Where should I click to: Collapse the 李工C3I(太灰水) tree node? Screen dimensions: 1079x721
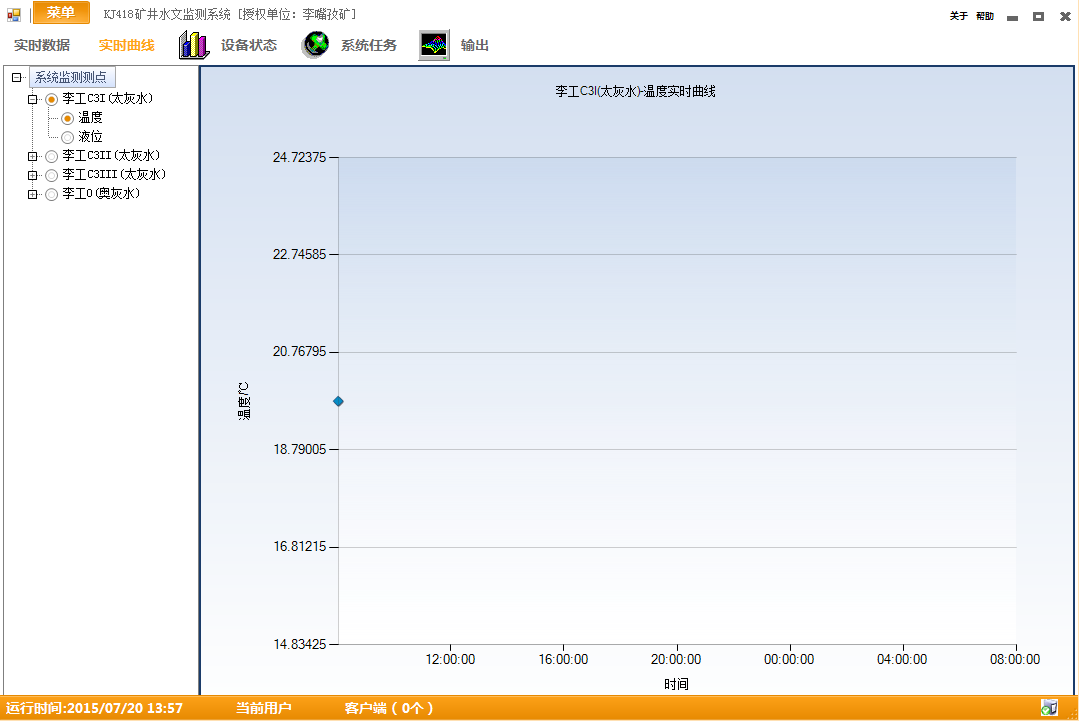[33, 99]
